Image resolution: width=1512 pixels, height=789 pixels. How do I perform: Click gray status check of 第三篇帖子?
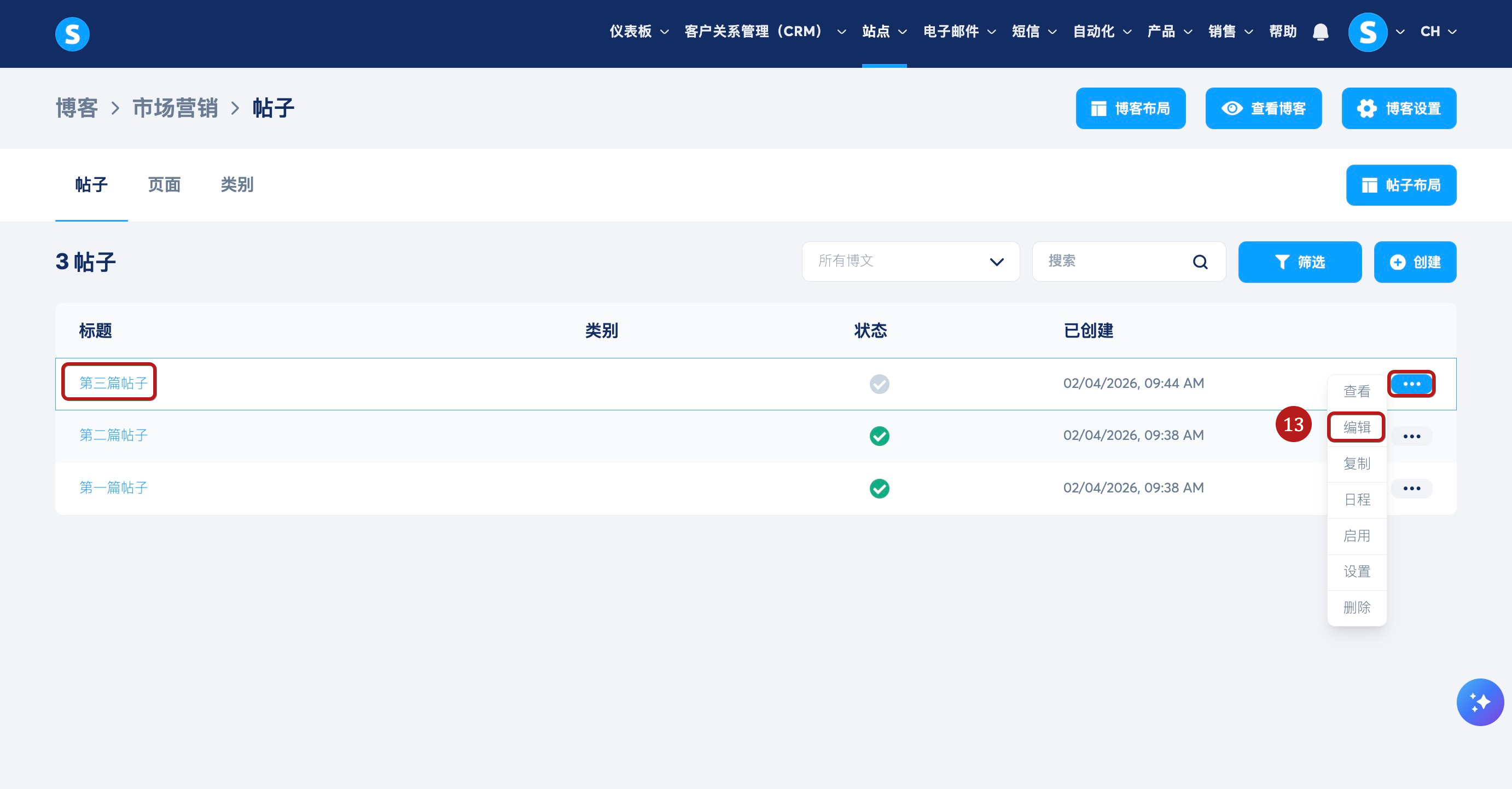coord(879,384)
